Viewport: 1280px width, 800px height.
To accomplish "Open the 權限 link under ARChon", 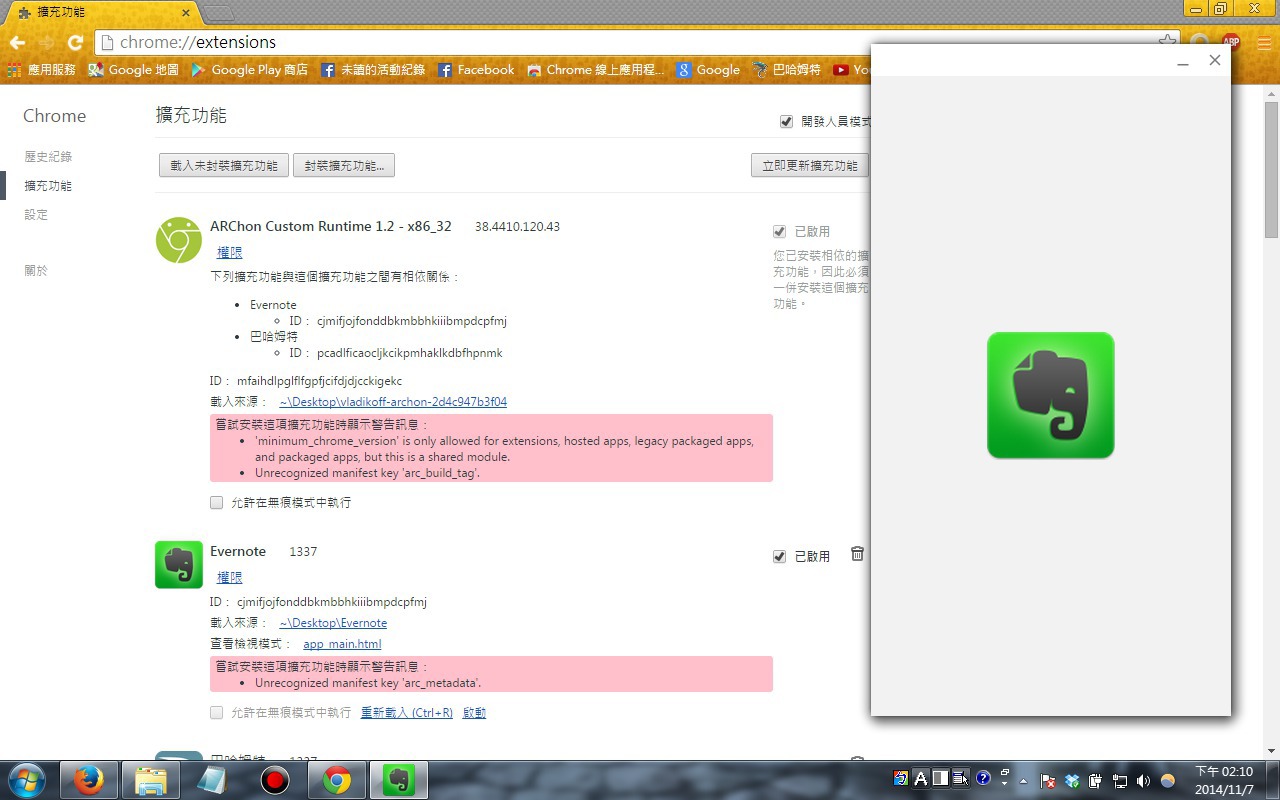I will click(230, 253).
